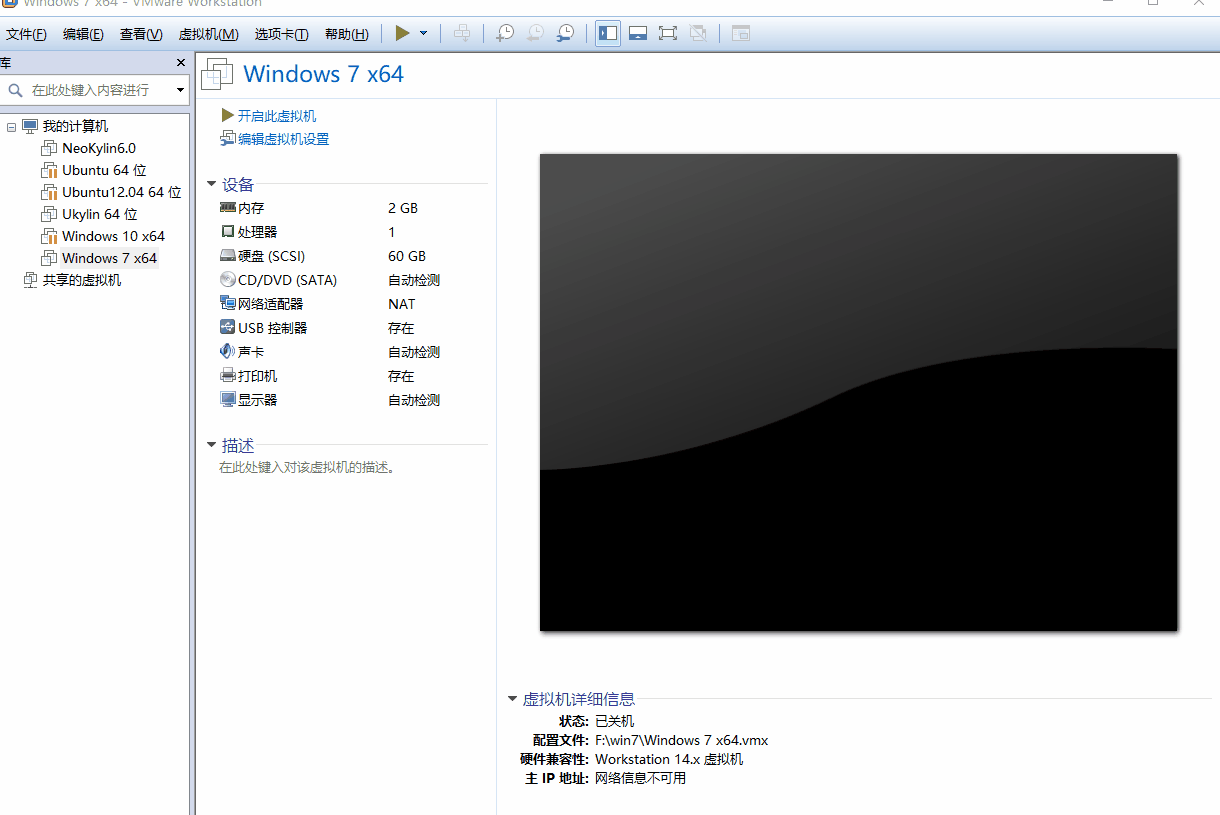Image resolution: width=1220 pixels, height=815 pixels.
Task: Click the 内存 memory device icon
Action: tap(228, 208)
